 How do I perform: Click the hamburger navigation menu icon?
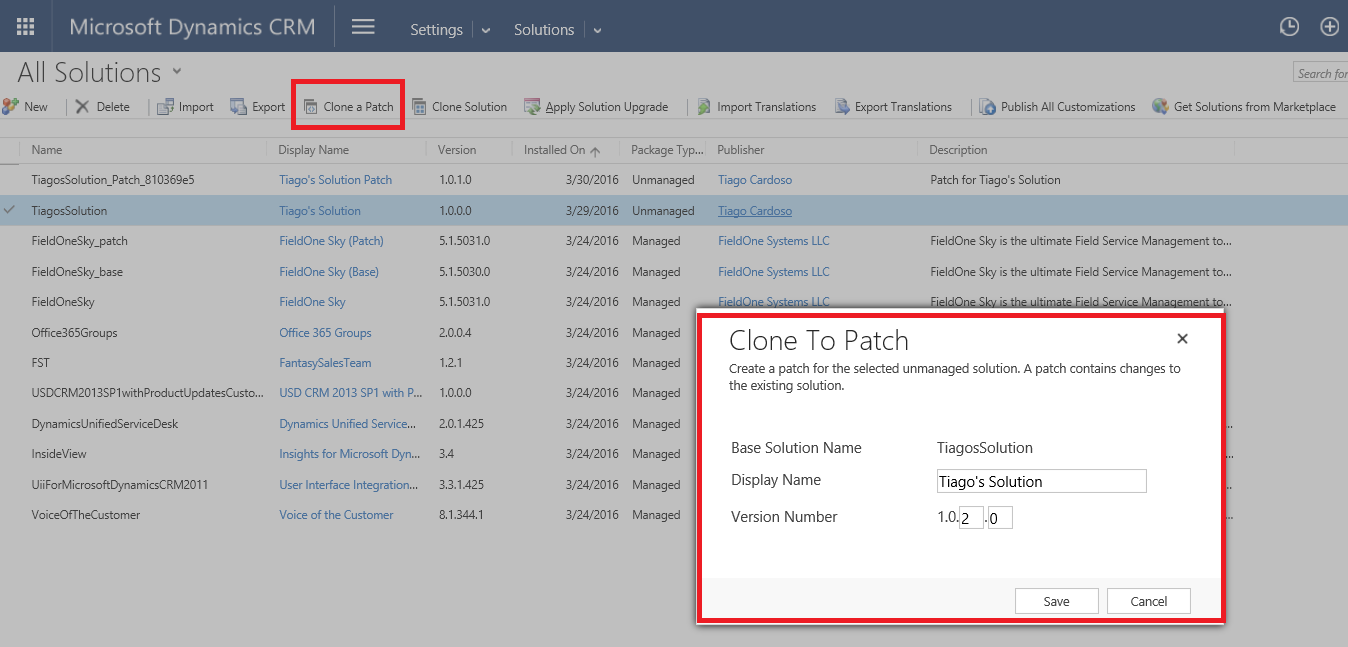[363, 27]
